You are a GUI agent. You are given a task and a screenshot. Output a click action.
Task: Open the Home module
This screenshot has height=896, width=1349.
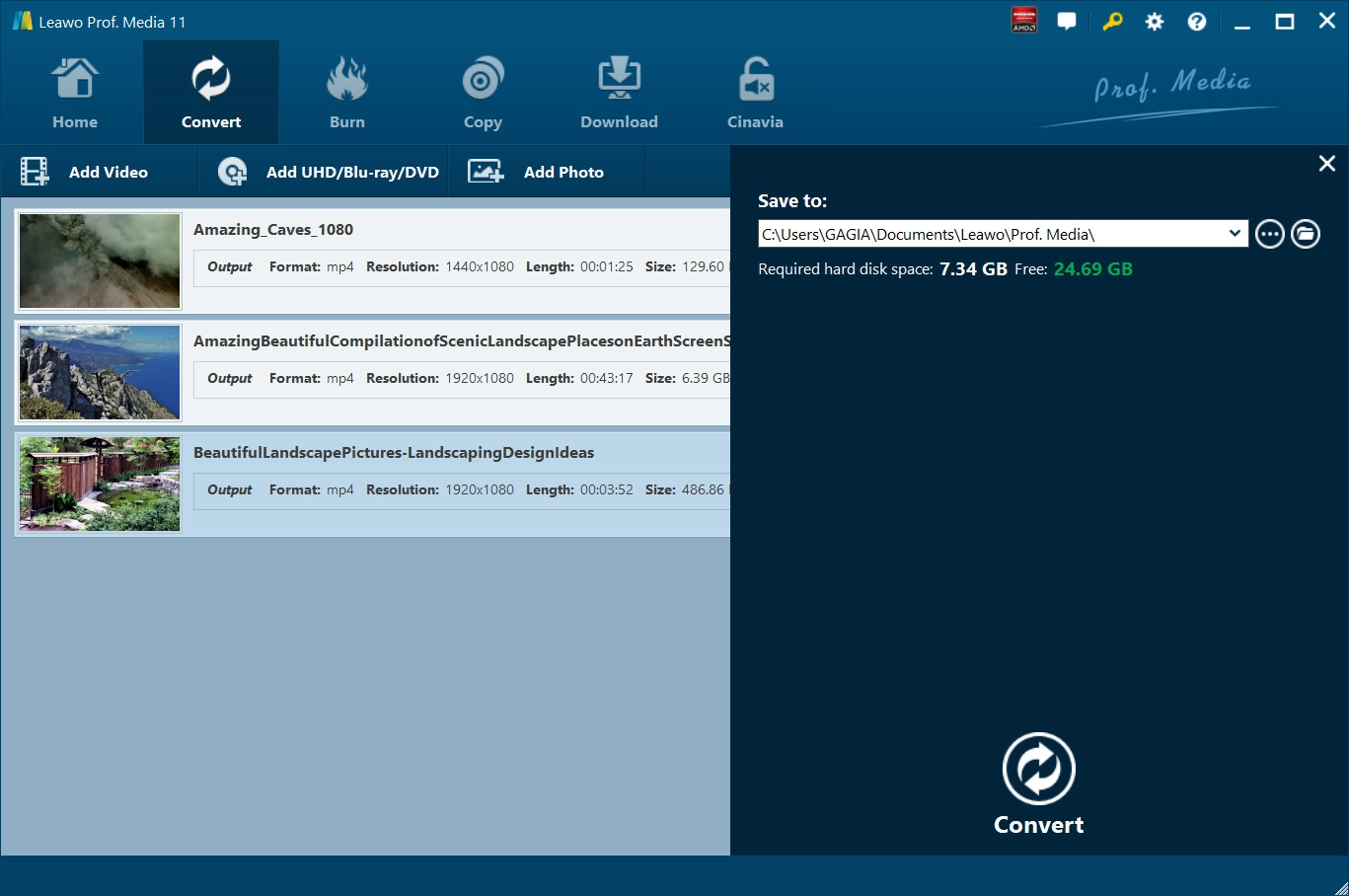[75, 95]
